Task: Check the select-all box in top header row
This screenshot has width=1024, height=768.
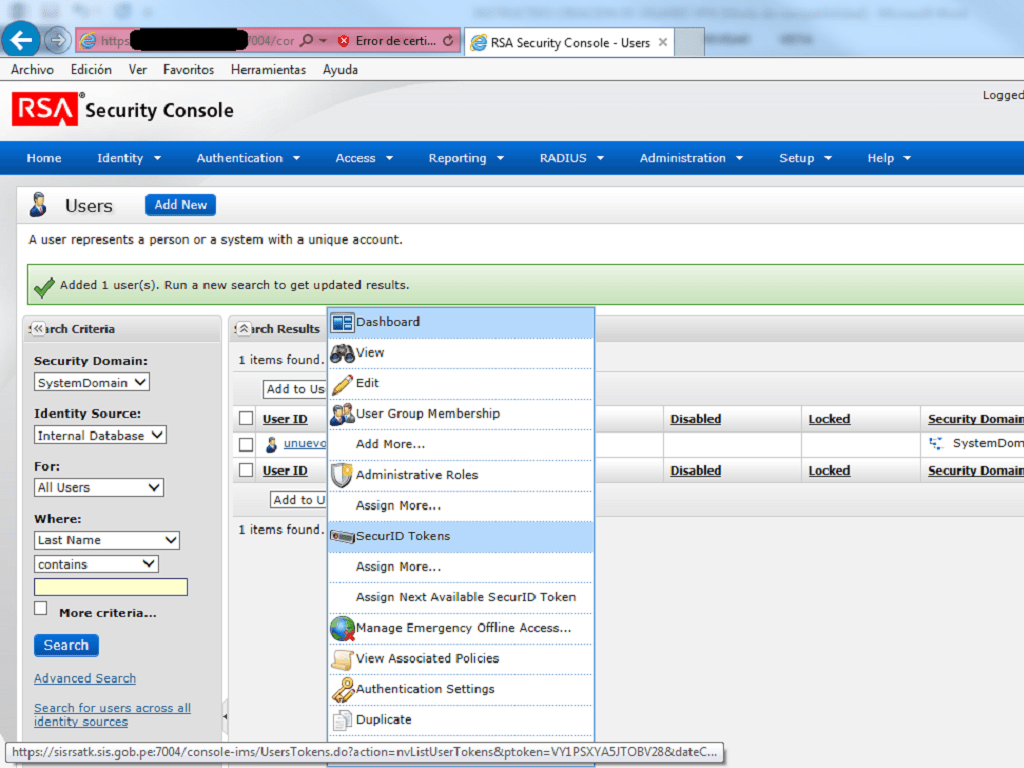Action: [x=246, y=419]
